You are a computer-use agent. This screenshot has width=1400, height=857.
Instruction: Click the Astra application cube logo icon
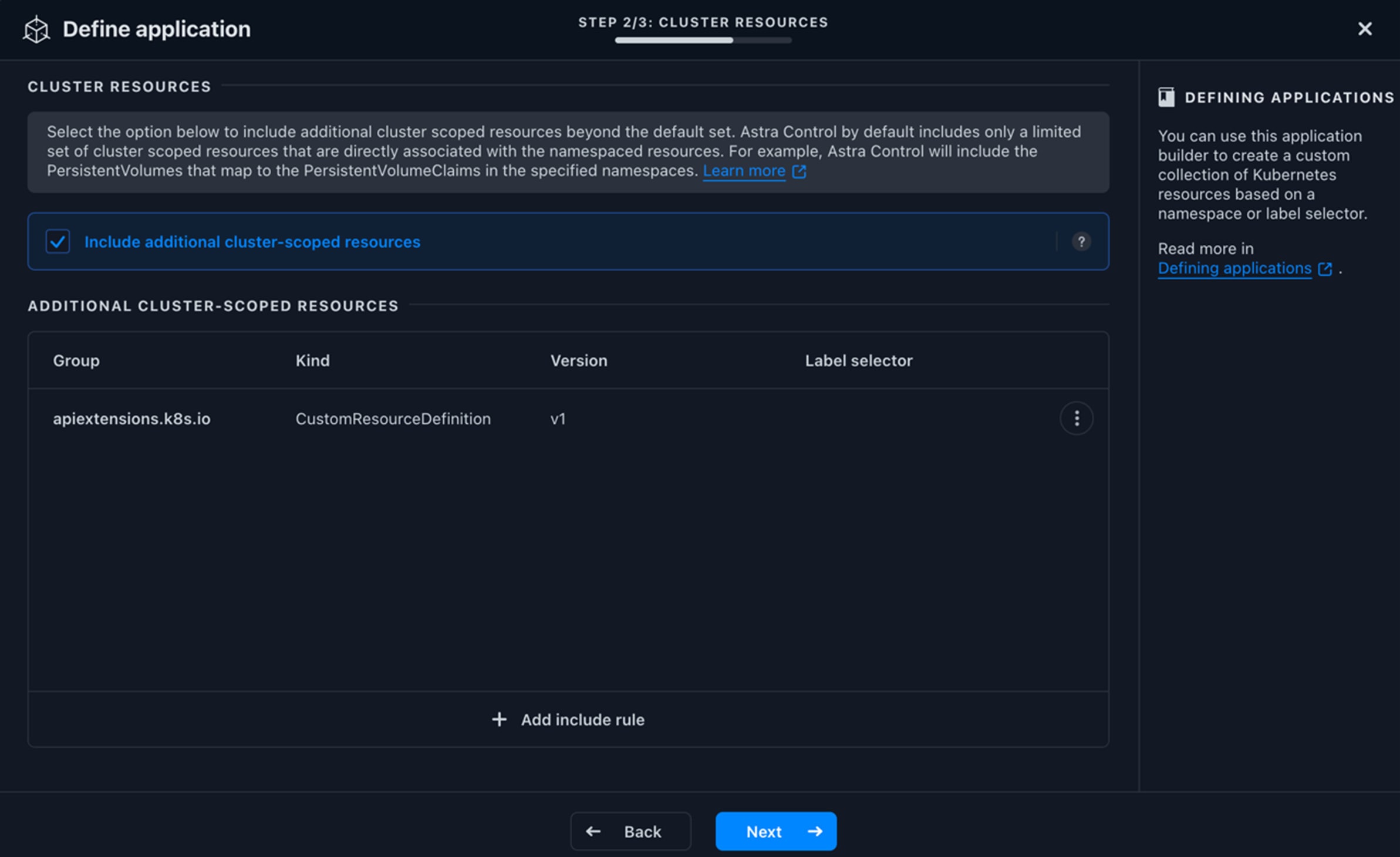click(x=36, y=29)
